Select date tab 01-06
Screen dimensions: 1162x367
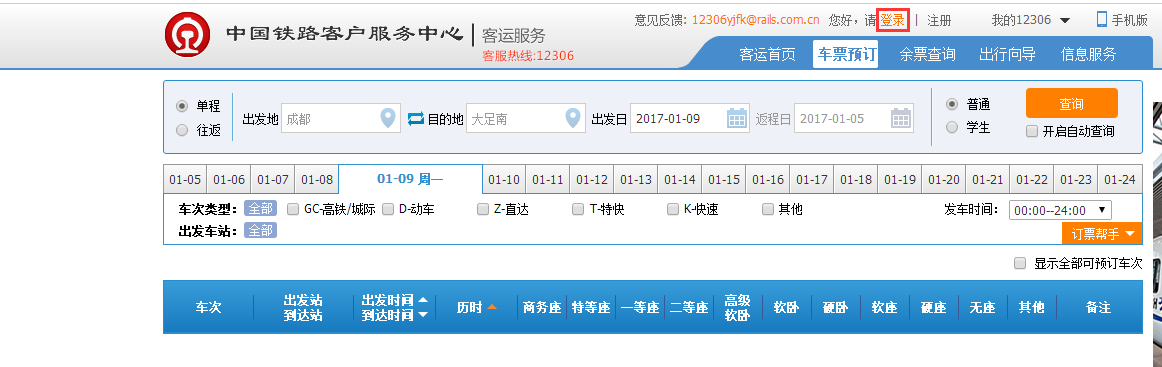coord(229,179)
